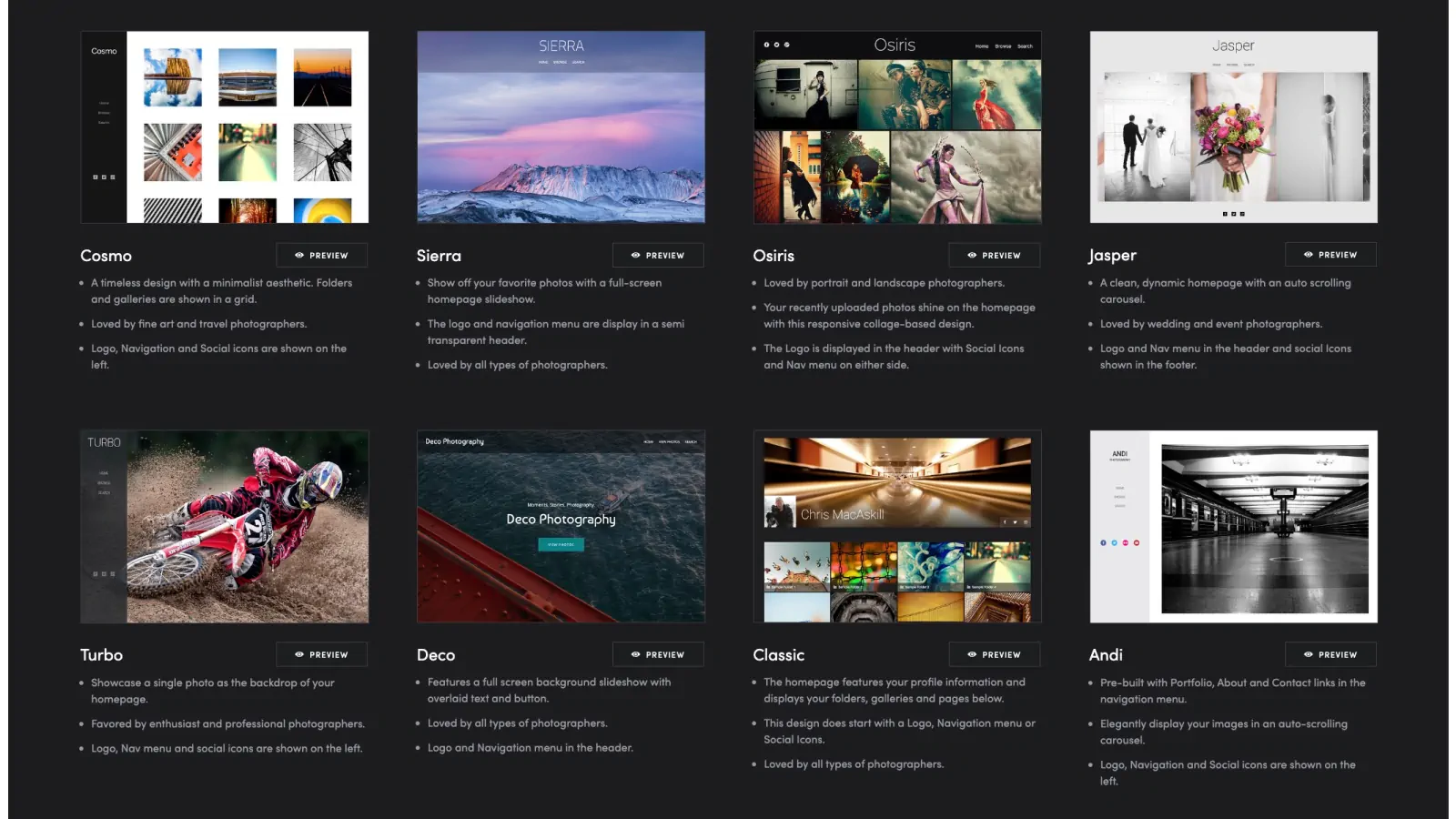Click social icons in Andi thumbnail sidebar
The height and width of the screenshot is (819, 1456).
coord(1119,542)
